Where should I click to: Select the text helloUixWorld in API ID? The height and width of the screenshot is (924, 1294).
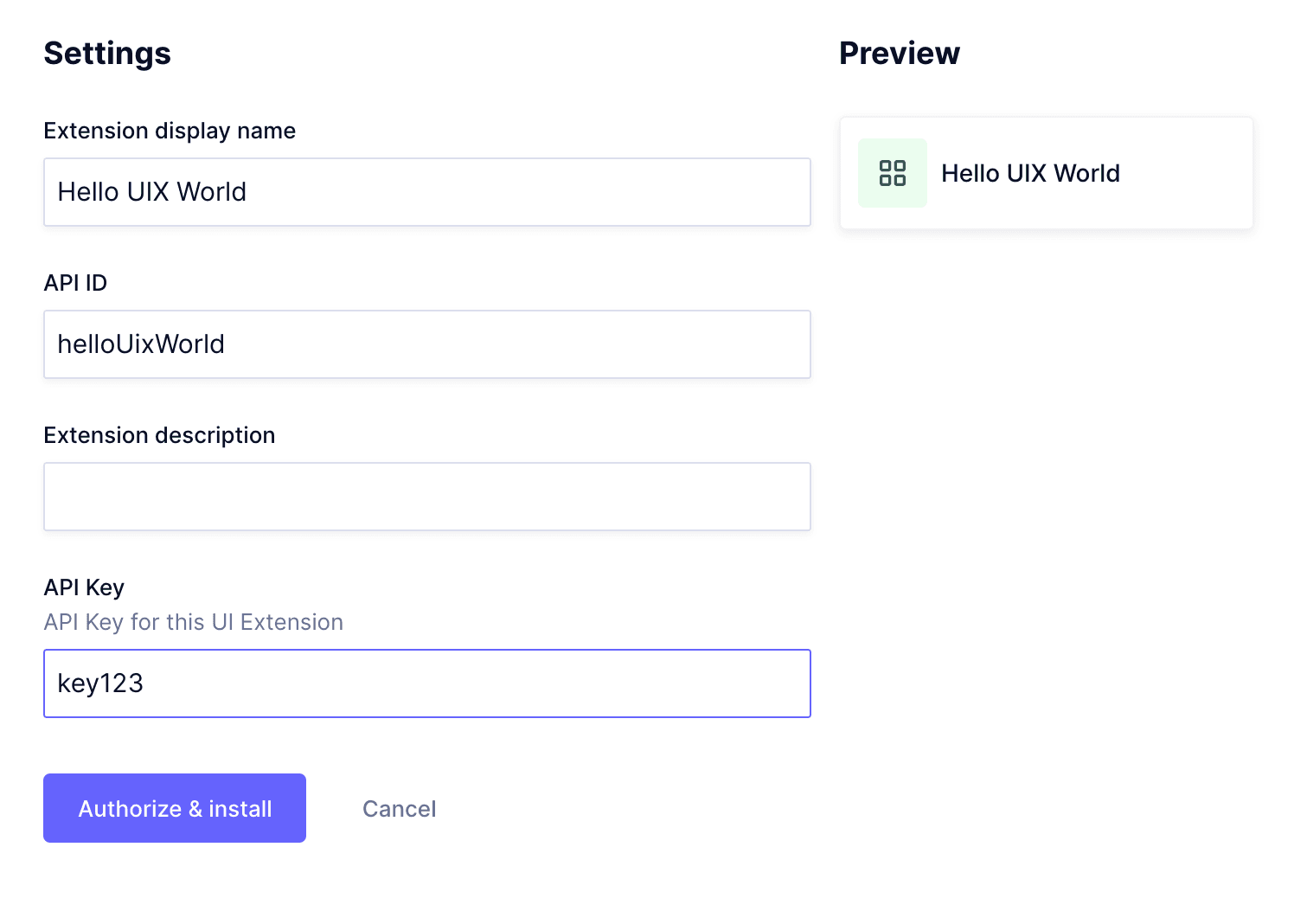pyautogui.click(x=140, y=343)
